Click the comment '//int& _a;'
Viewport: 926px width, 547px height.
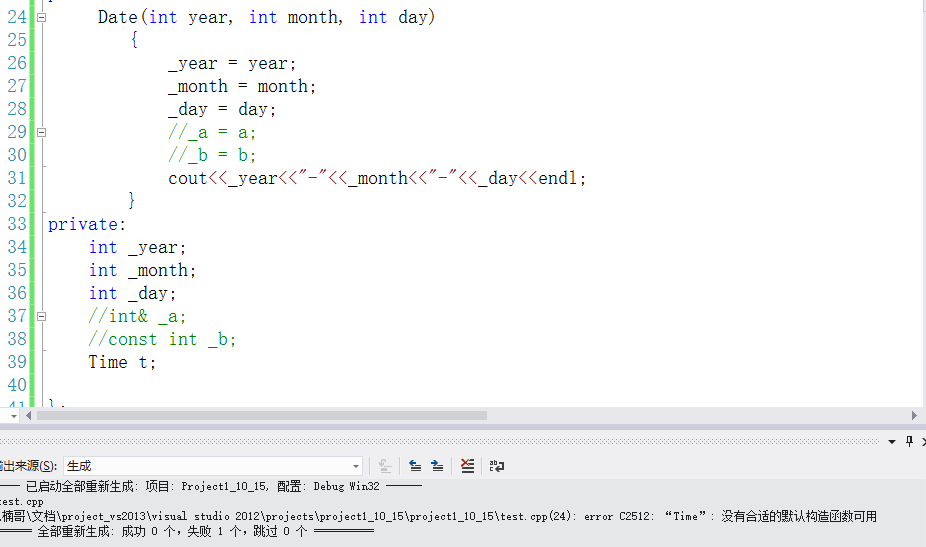[x=137, y=317]
